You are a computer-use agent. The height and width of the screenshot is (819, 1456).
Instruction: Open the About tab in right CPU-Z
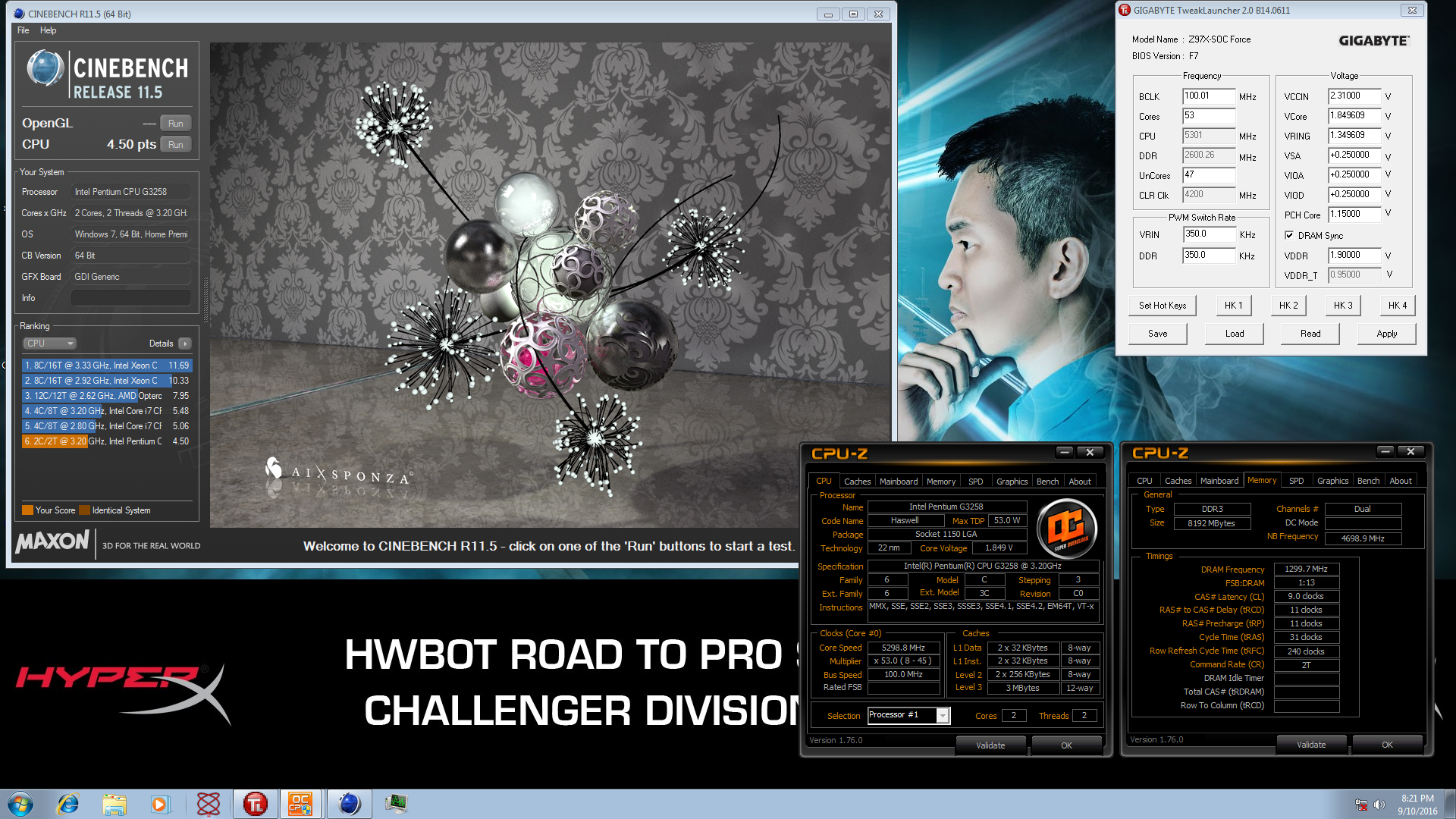pos(1401,481)
